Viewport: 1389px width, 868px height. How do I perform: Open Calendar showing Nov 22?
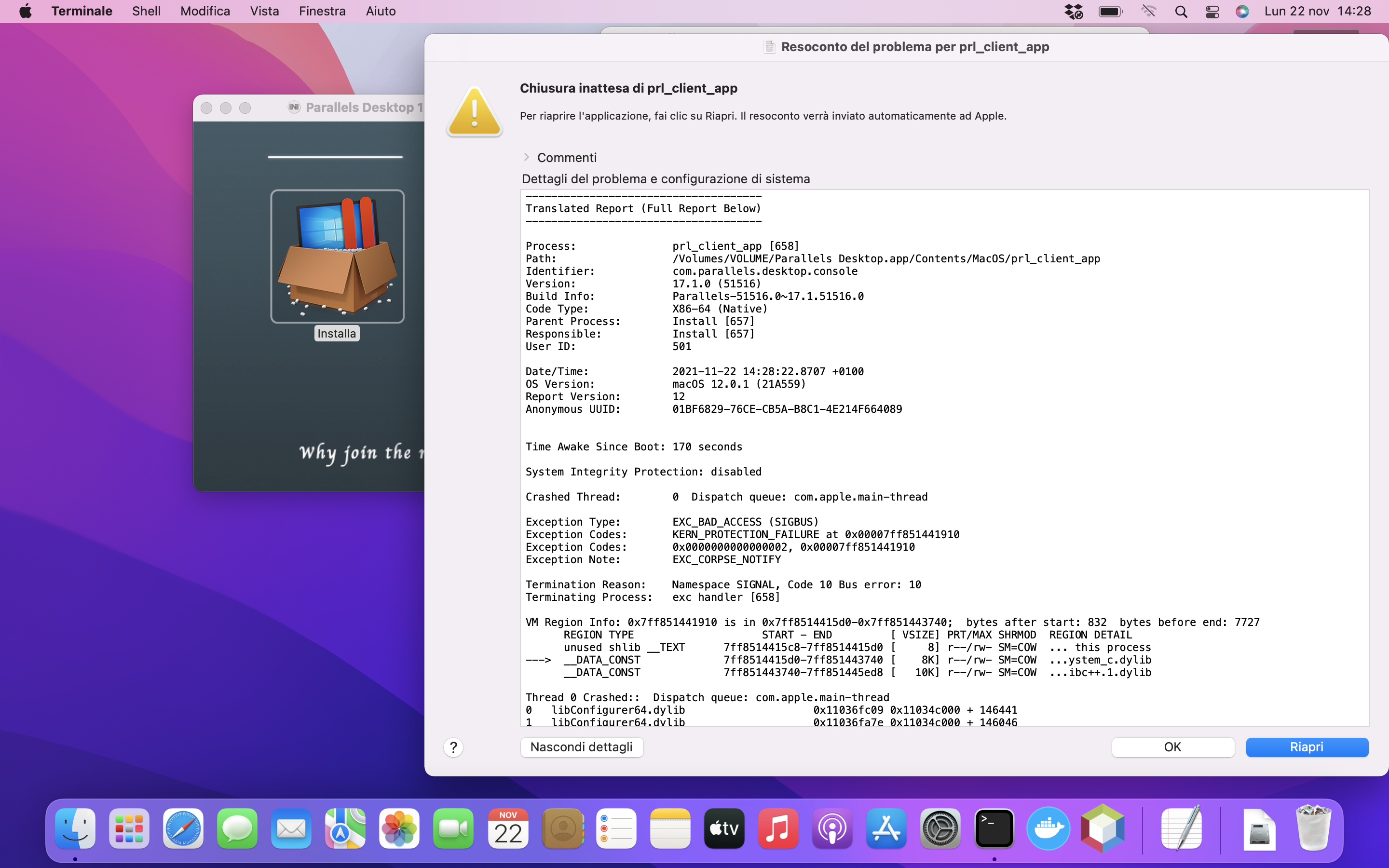(x=508, y=828)
